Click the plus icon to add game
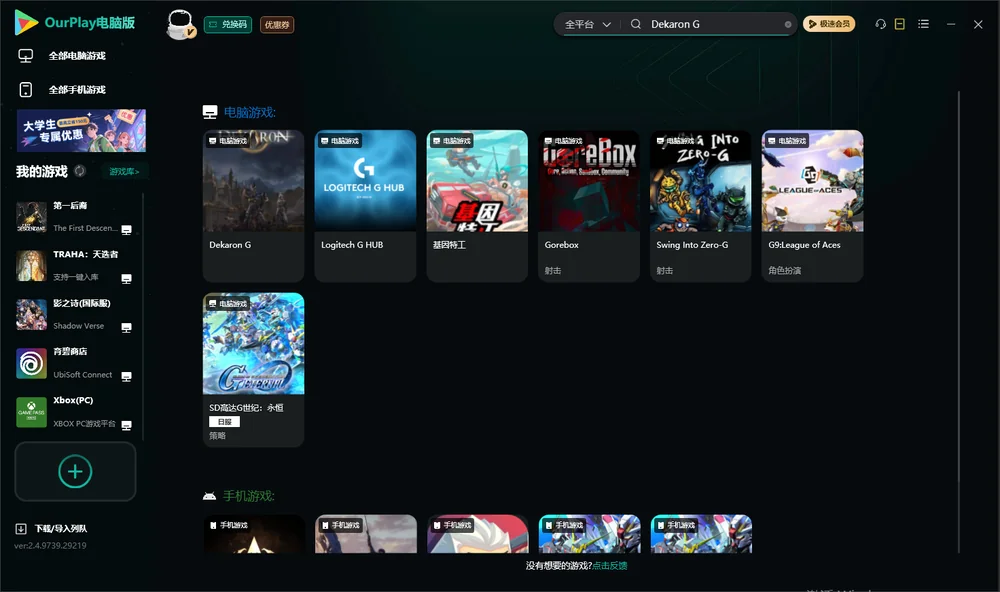Image resolution: width=1000 pixels, height=592 pixels. pyautogui.click(x=75, y=471)
